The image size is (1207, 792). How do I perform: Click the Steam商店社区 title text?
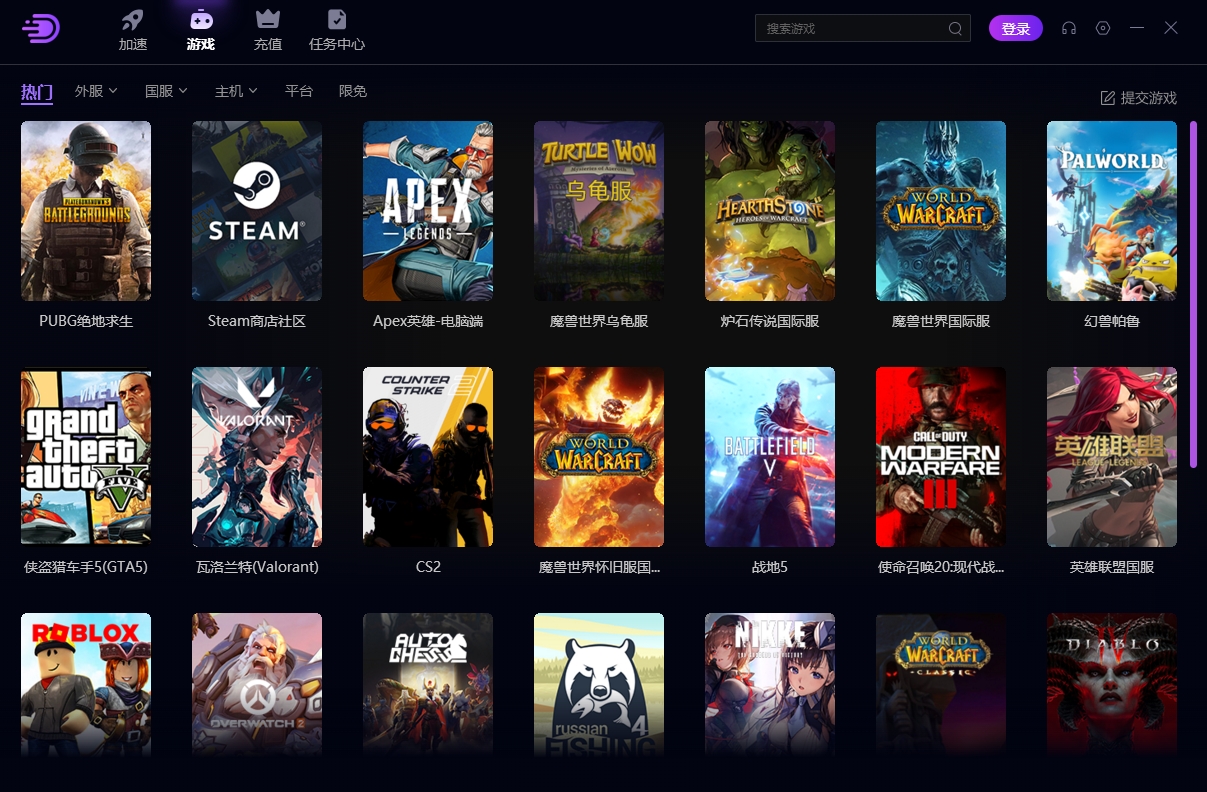(257, 321)
